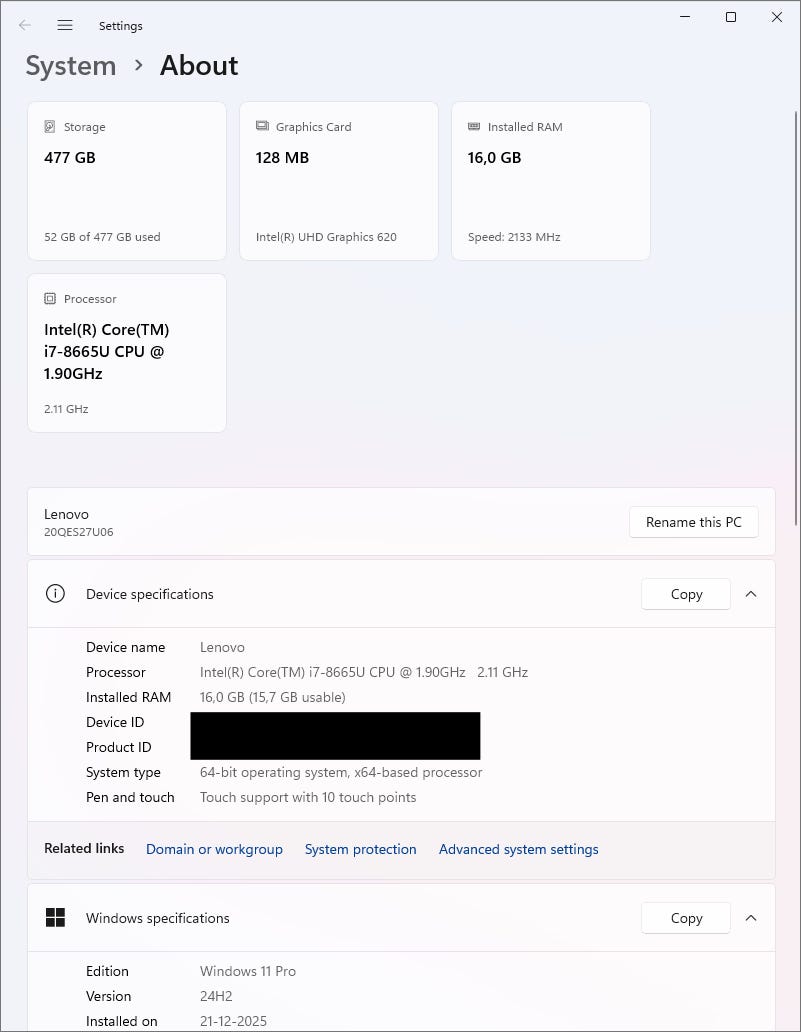Click the Processor chip icon
801x1032 pixels.
[x=50, y=299]
